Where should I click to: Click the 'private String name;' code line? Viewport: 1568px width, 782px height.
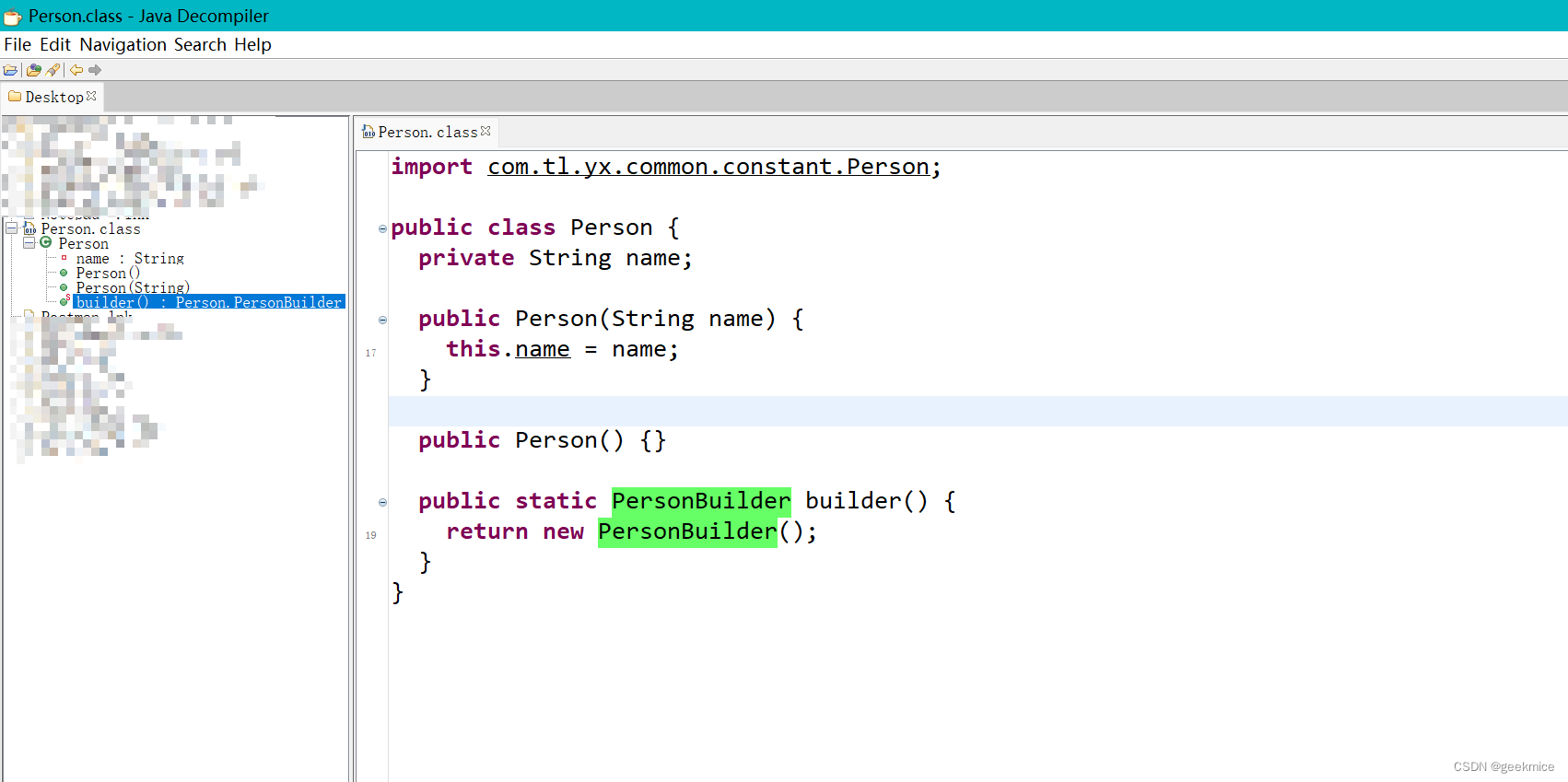click(555, 258)
